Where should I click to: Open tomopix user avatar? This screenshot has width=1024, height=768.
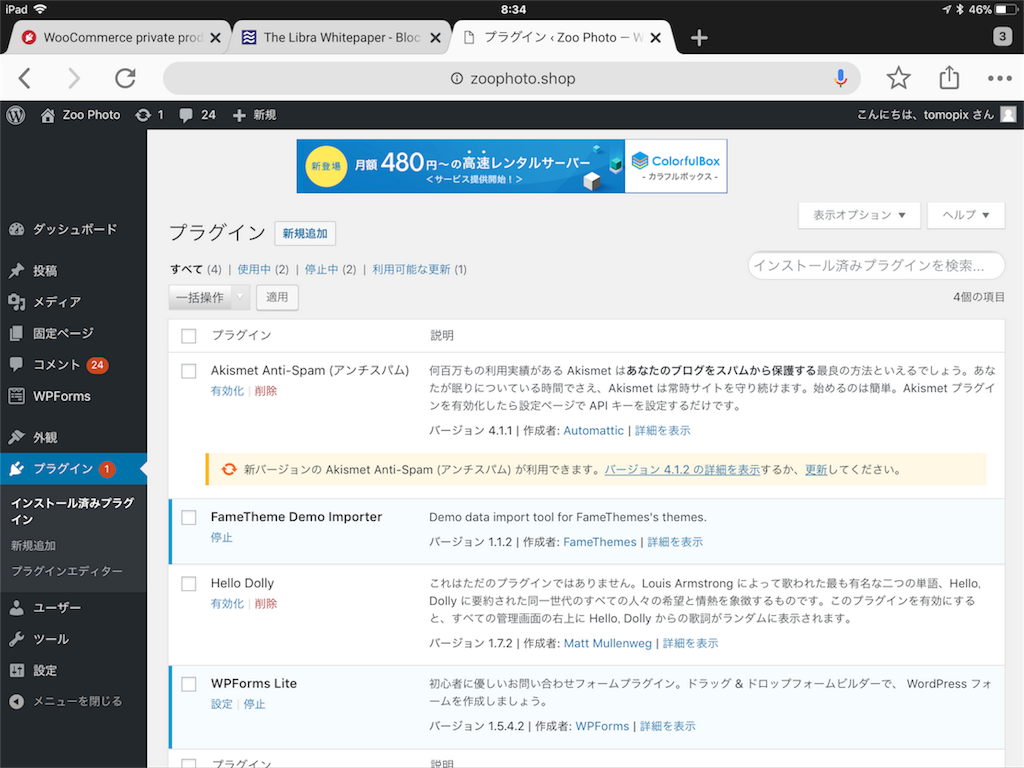[x=1008, y=115]
